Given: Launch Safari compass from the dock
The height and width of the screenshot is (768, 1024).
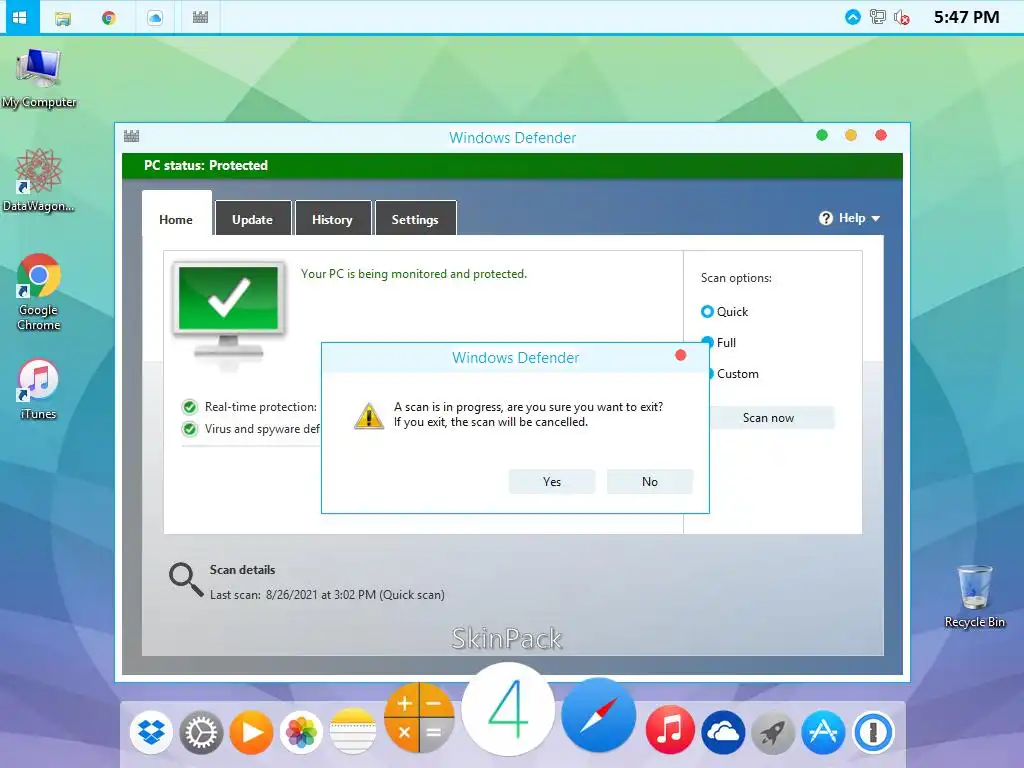Looking at the screenshot, I should click(598, 714).
